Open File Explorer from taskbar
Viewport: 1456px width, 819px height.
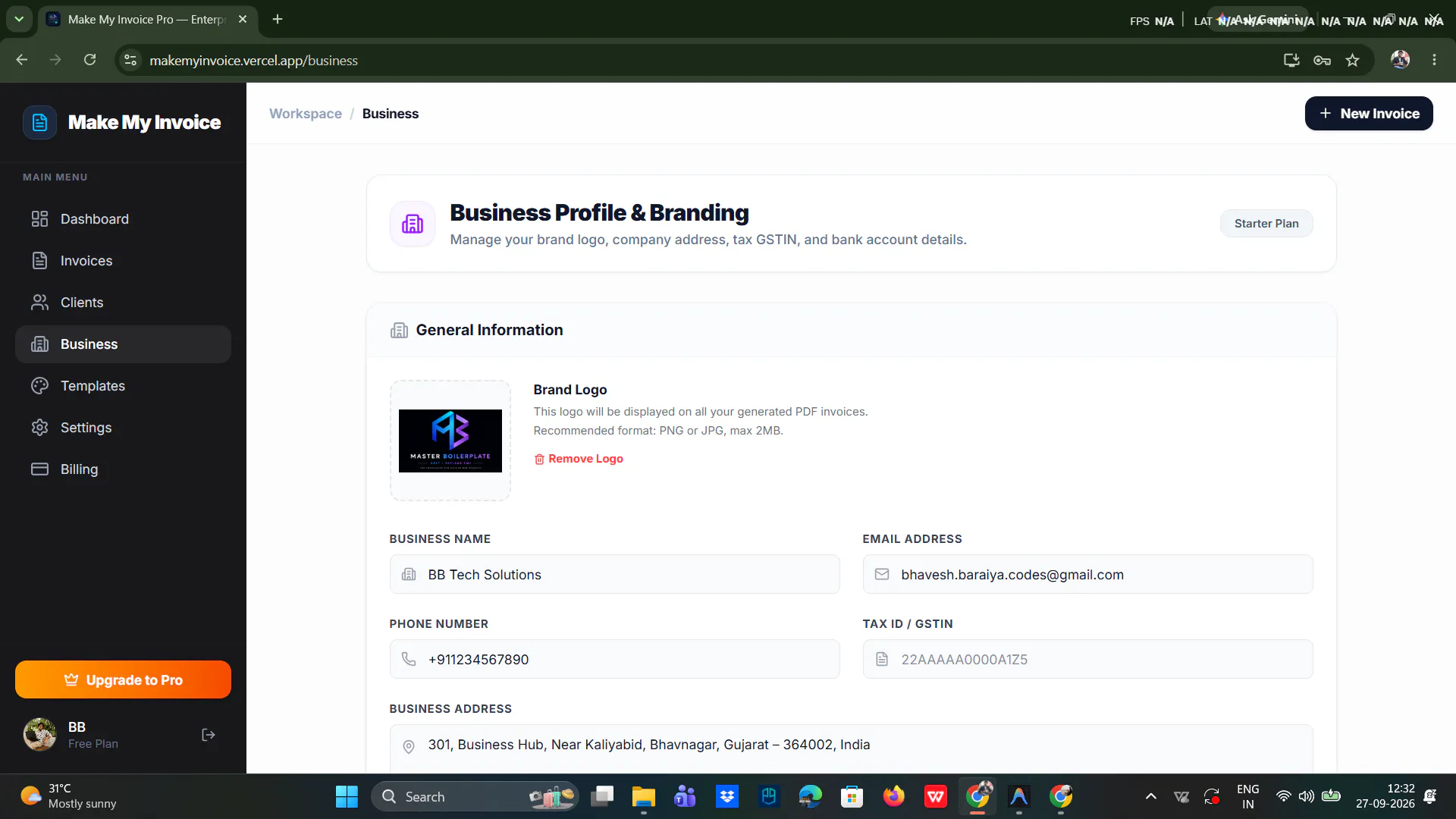click(643, 796)
